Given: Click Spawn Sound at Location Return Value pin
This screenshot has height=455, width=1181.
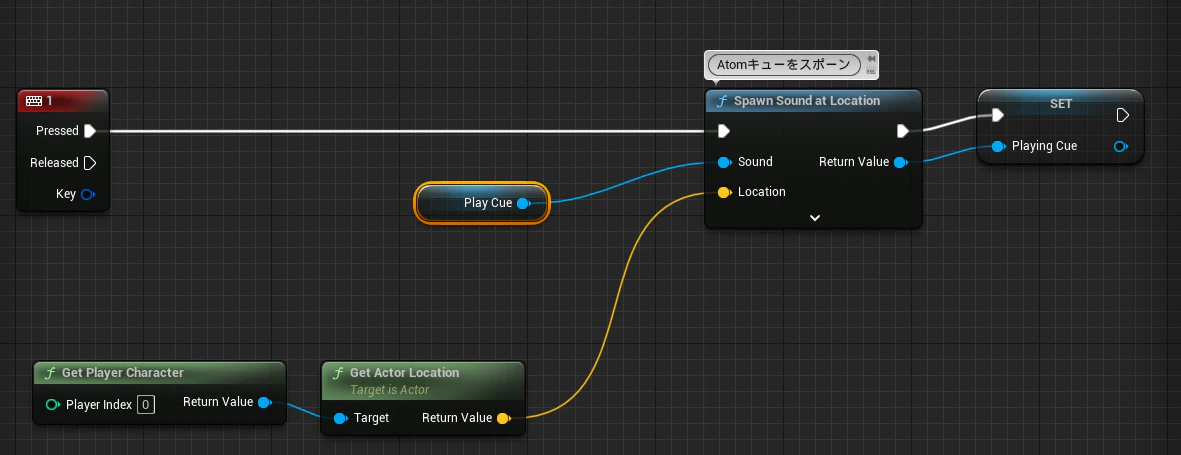Looking at the screenshot, I should (900, 162).
